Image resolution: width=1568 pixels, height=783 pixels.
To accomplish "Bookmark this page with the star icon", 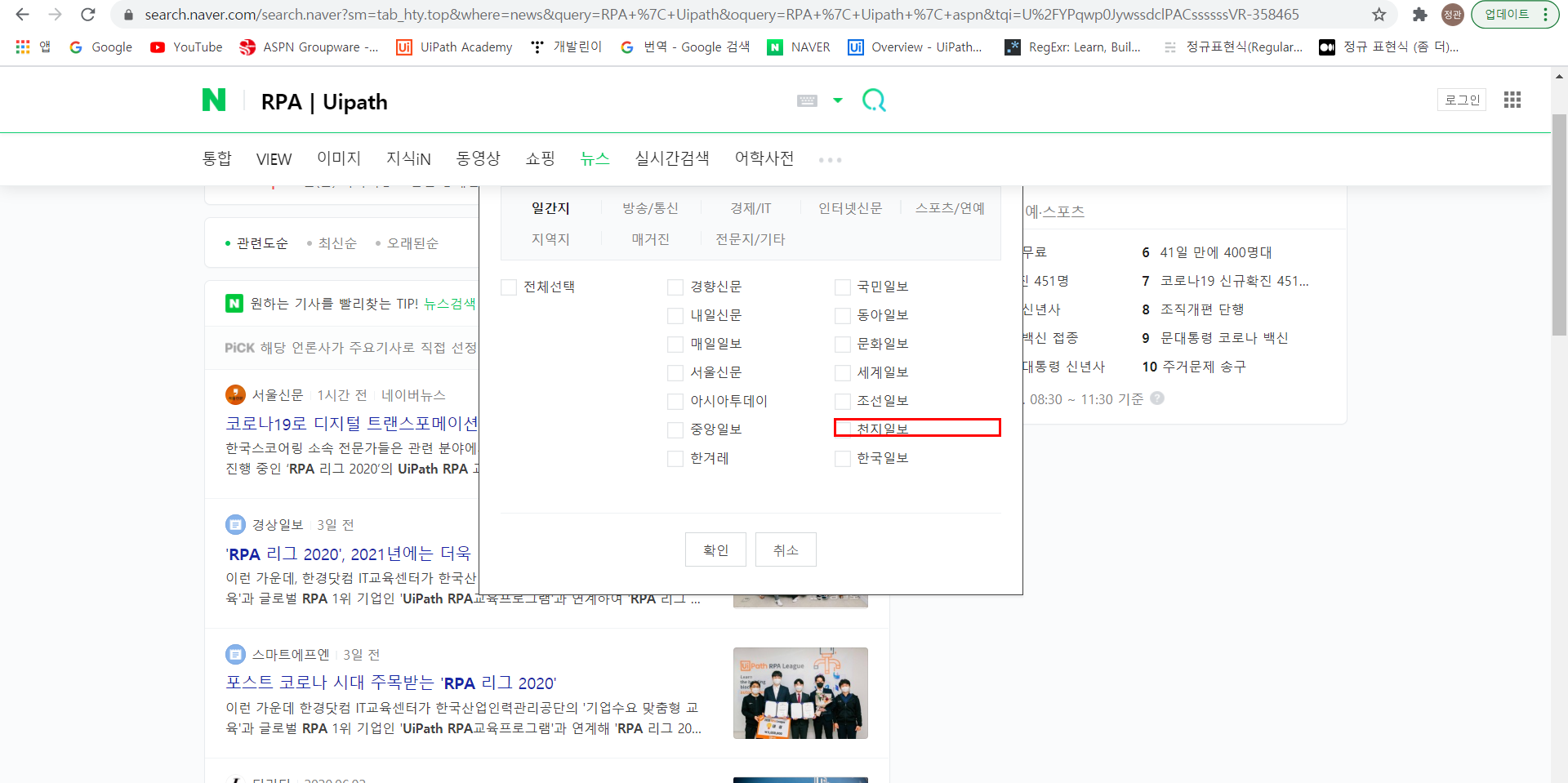I will [x=1379, y=15].
